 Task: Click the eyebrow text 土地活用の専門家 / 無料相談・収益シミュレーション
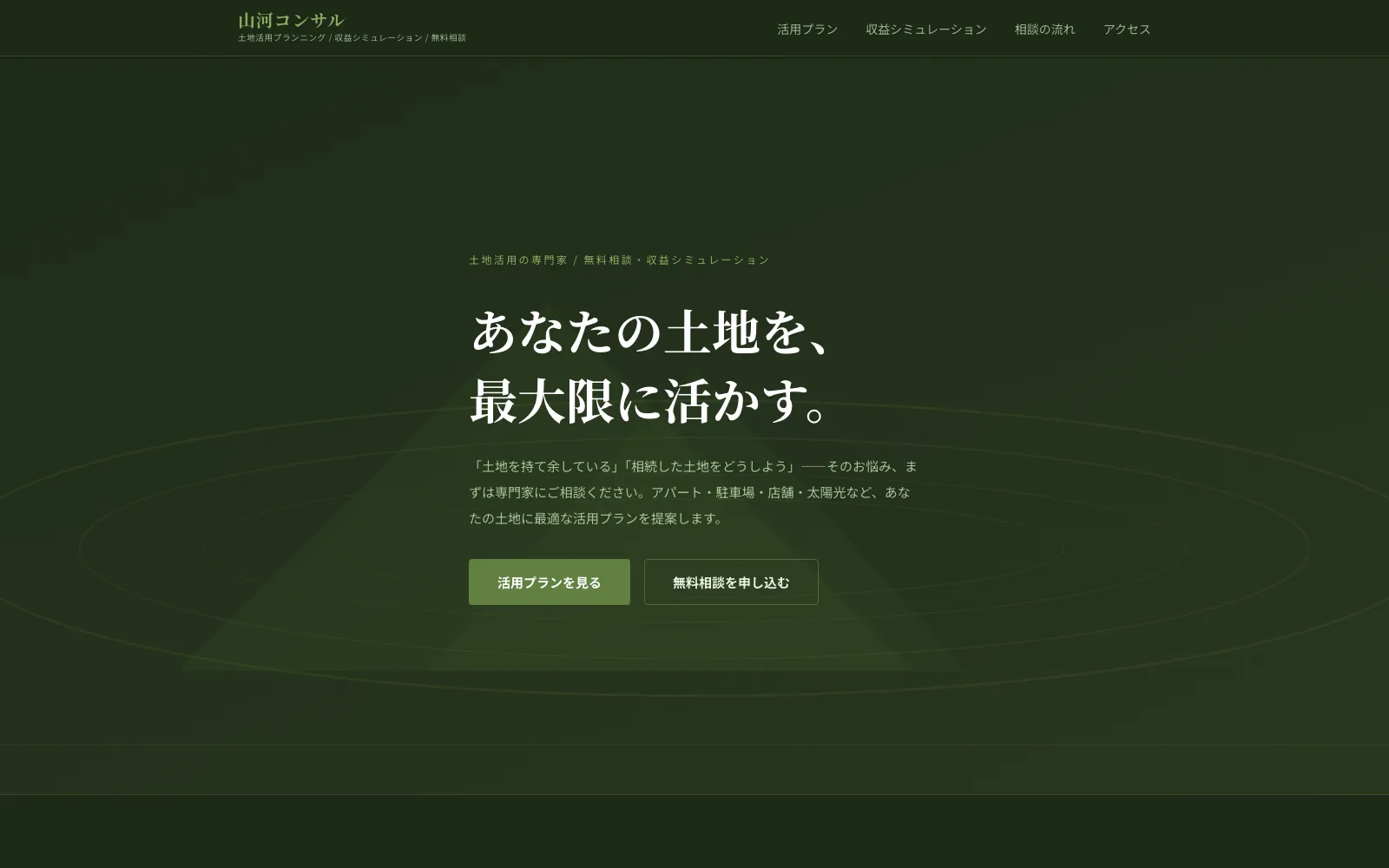[619, 260]
